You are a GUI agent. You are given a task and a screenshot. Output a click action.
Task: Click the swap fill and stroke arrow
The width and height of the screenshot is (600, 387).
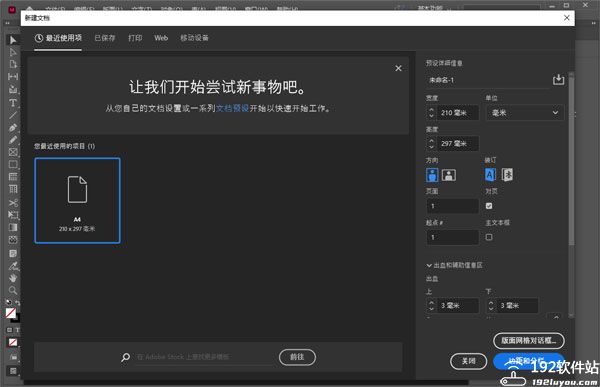[x=18, y=303]
